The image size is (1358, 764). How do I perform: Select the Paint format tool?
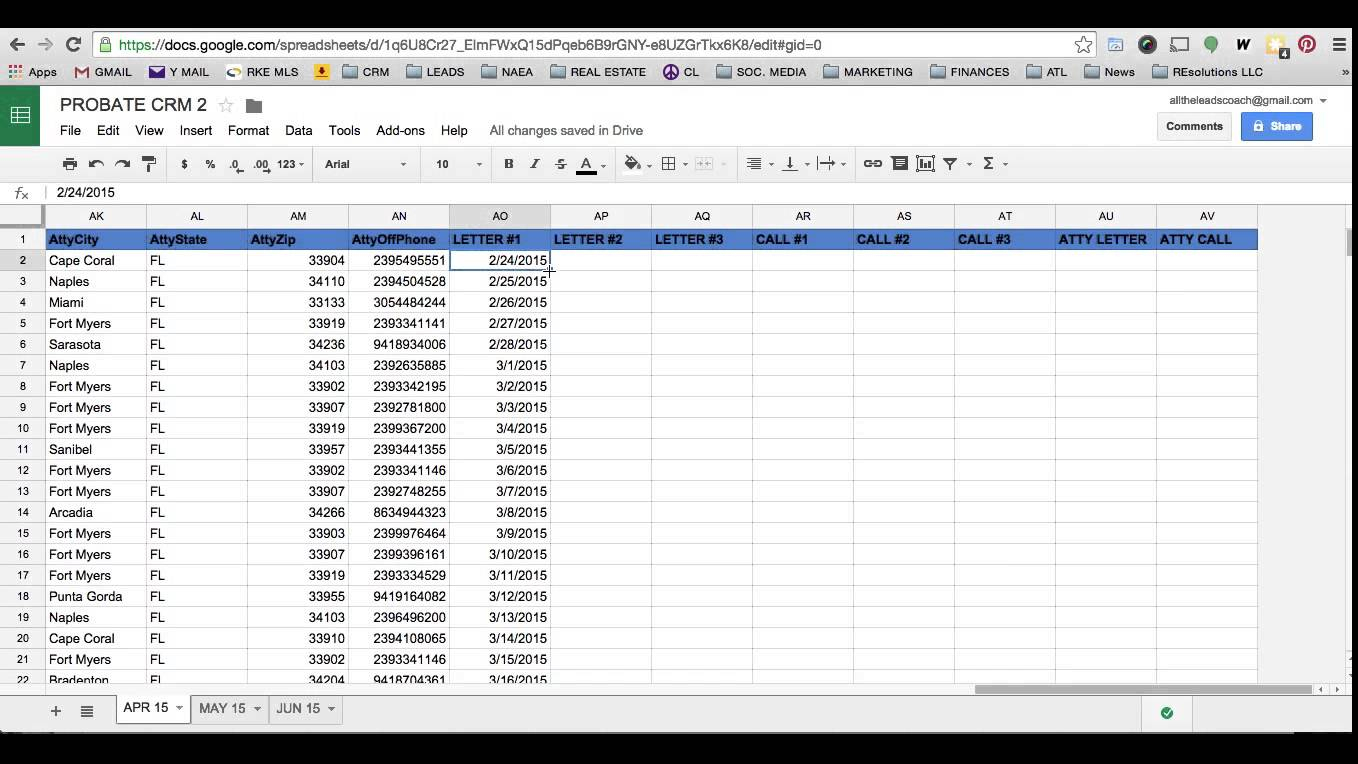click(149, 164)
